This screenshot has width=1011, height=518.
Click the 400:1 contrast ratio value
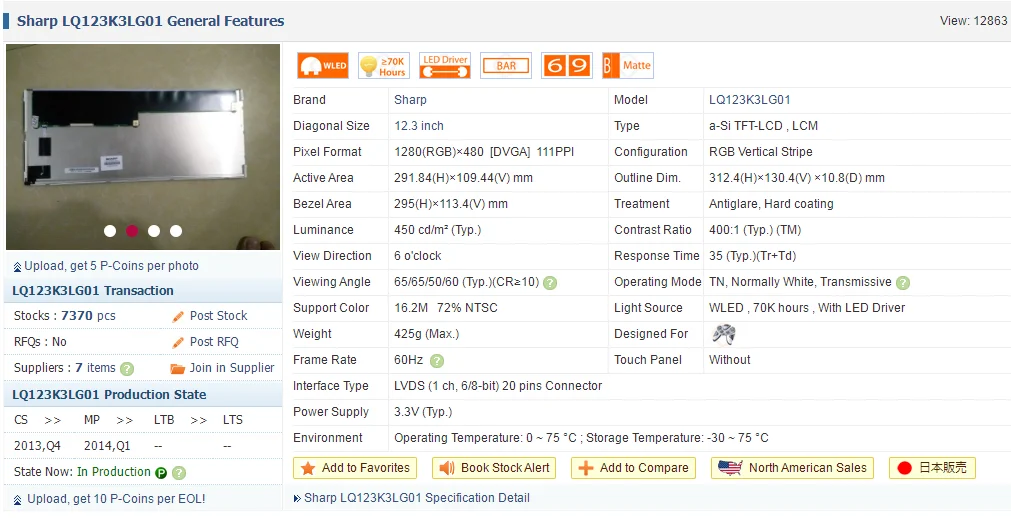coord(755,230)
